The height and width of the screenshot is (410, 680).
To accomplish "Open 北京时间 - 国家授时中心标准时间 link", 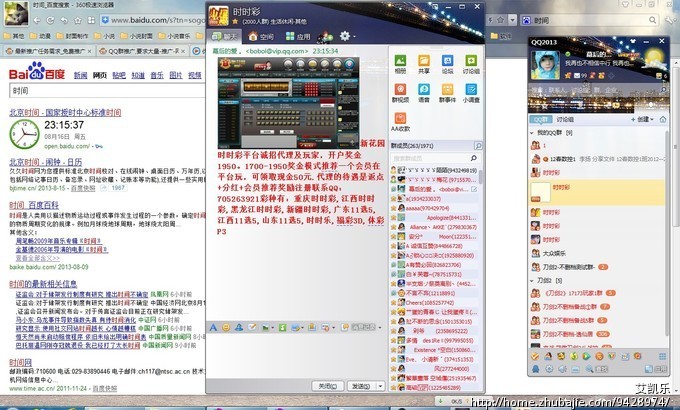I will 65,112.
